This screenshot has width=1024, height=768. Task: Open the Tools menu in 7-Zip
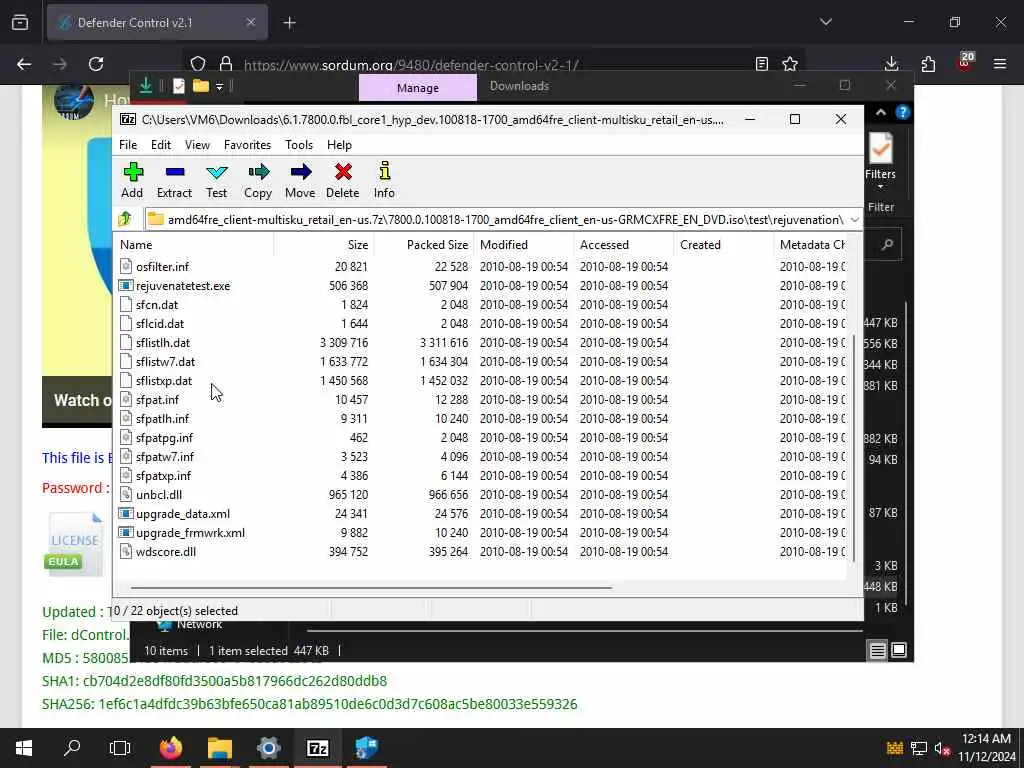coord(299,145)
